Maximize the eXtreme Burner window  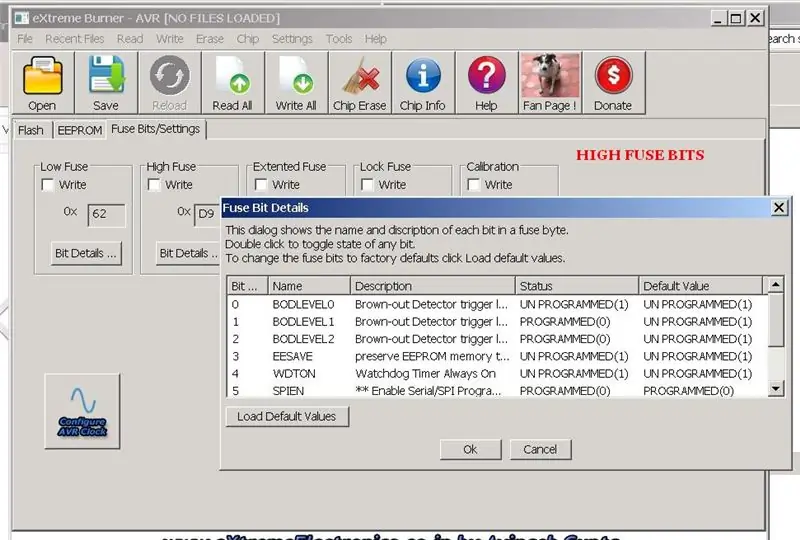(736, 19)
